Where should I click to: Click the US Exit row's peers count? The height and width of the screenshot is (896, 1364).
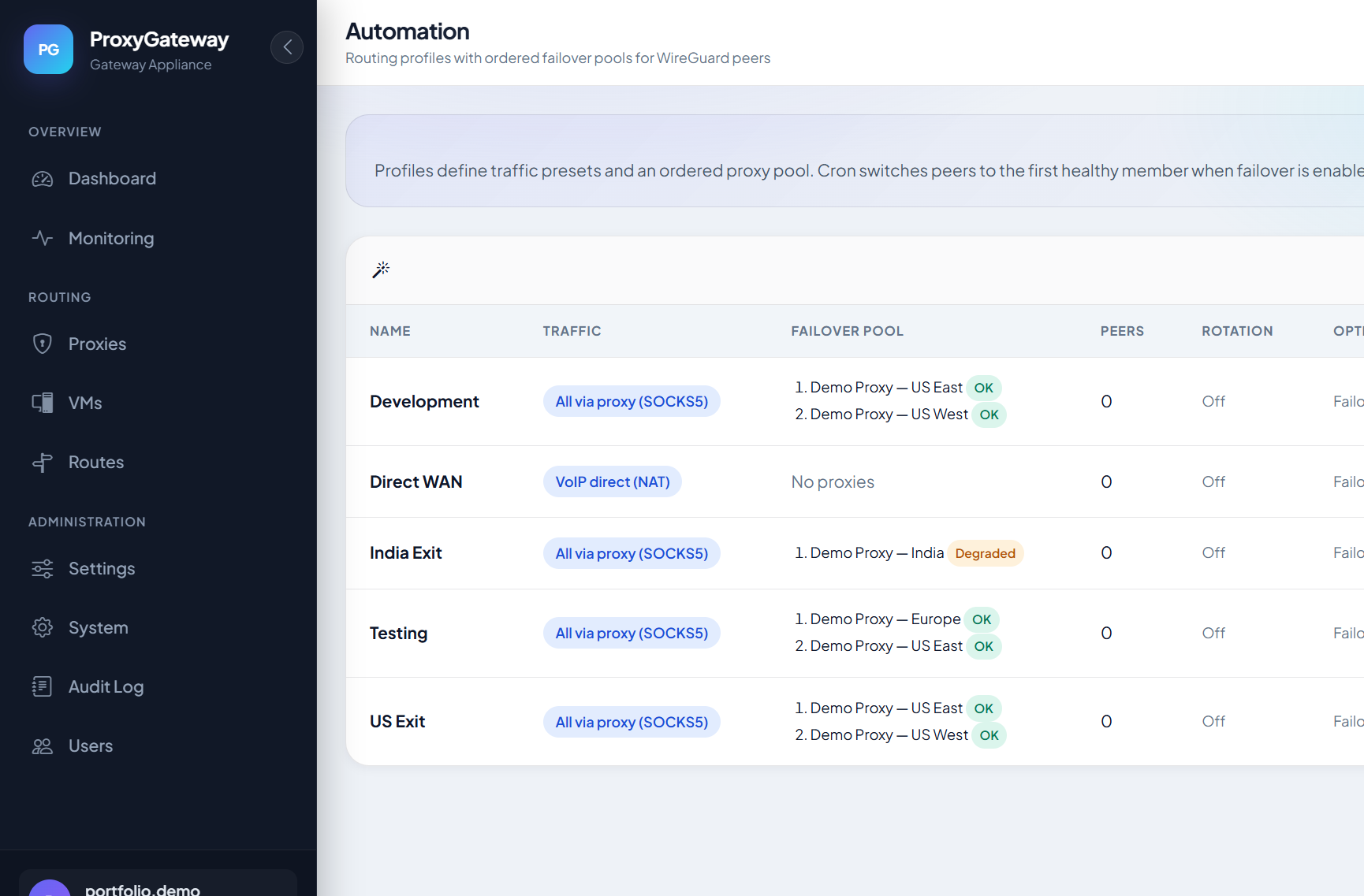point(1106,721)
